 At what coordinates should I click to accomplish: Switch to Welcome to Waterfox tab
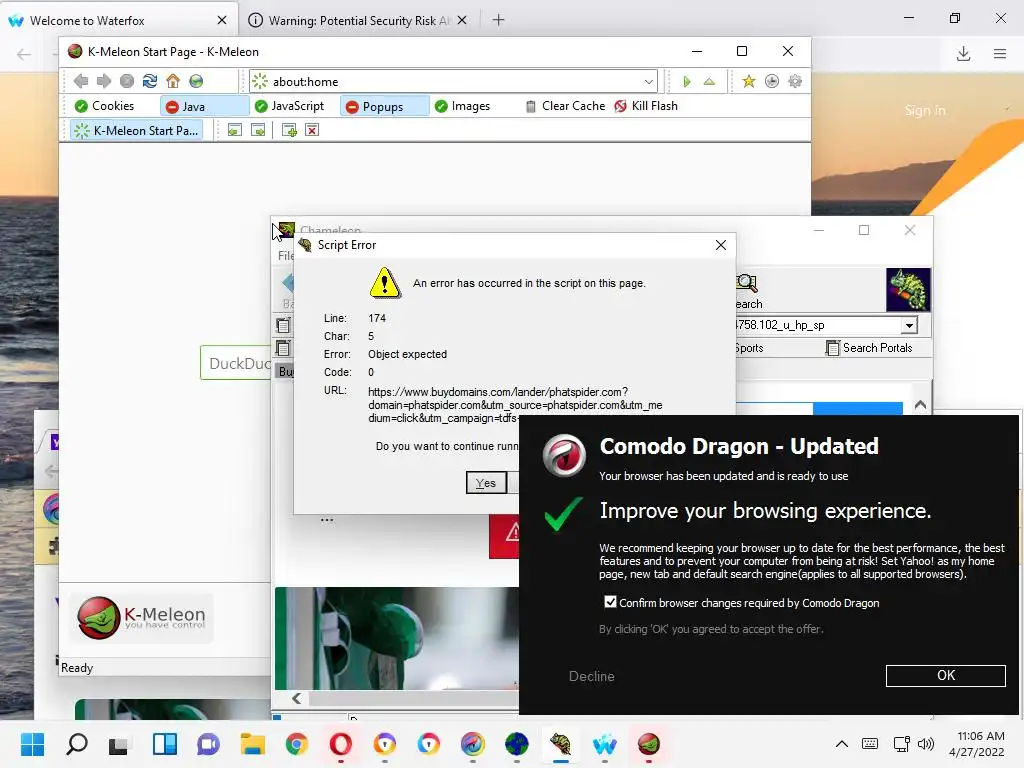118,20
